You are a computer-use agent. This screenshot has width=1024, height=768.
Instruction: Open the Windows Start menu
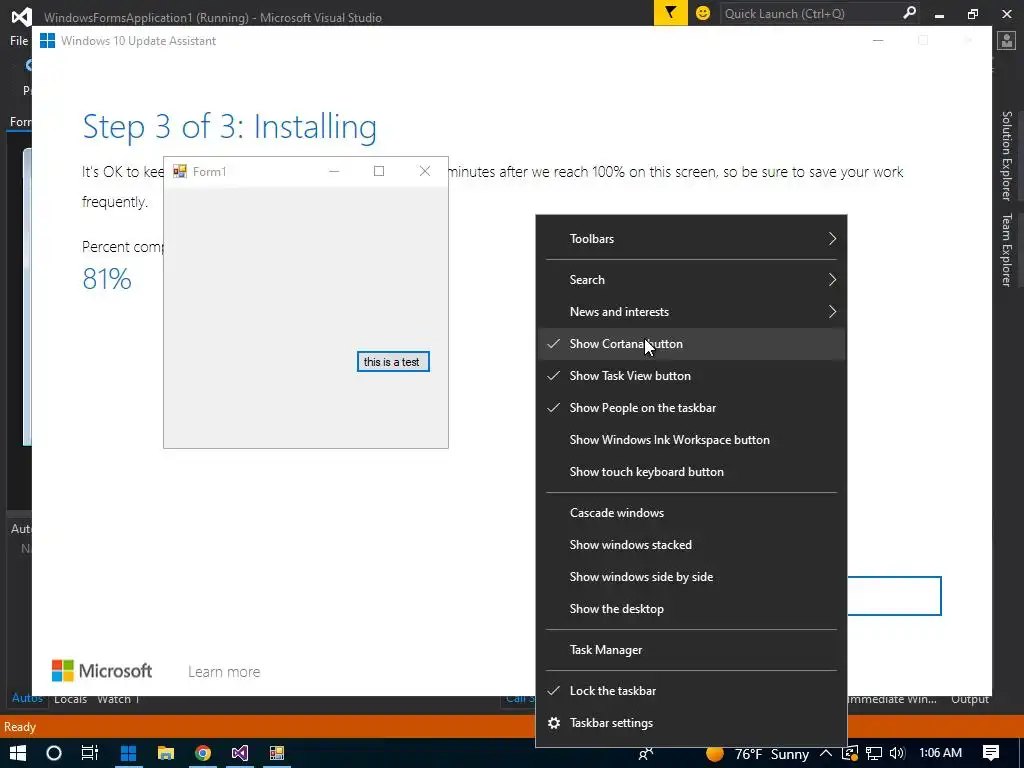pos(18,753)
